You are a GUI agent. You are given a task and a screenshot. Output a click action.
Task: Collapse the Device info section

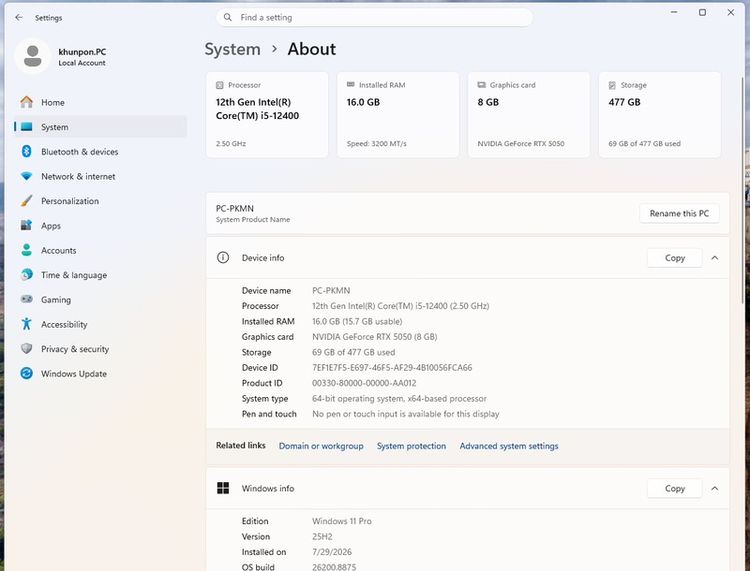[x=715, y=258]
